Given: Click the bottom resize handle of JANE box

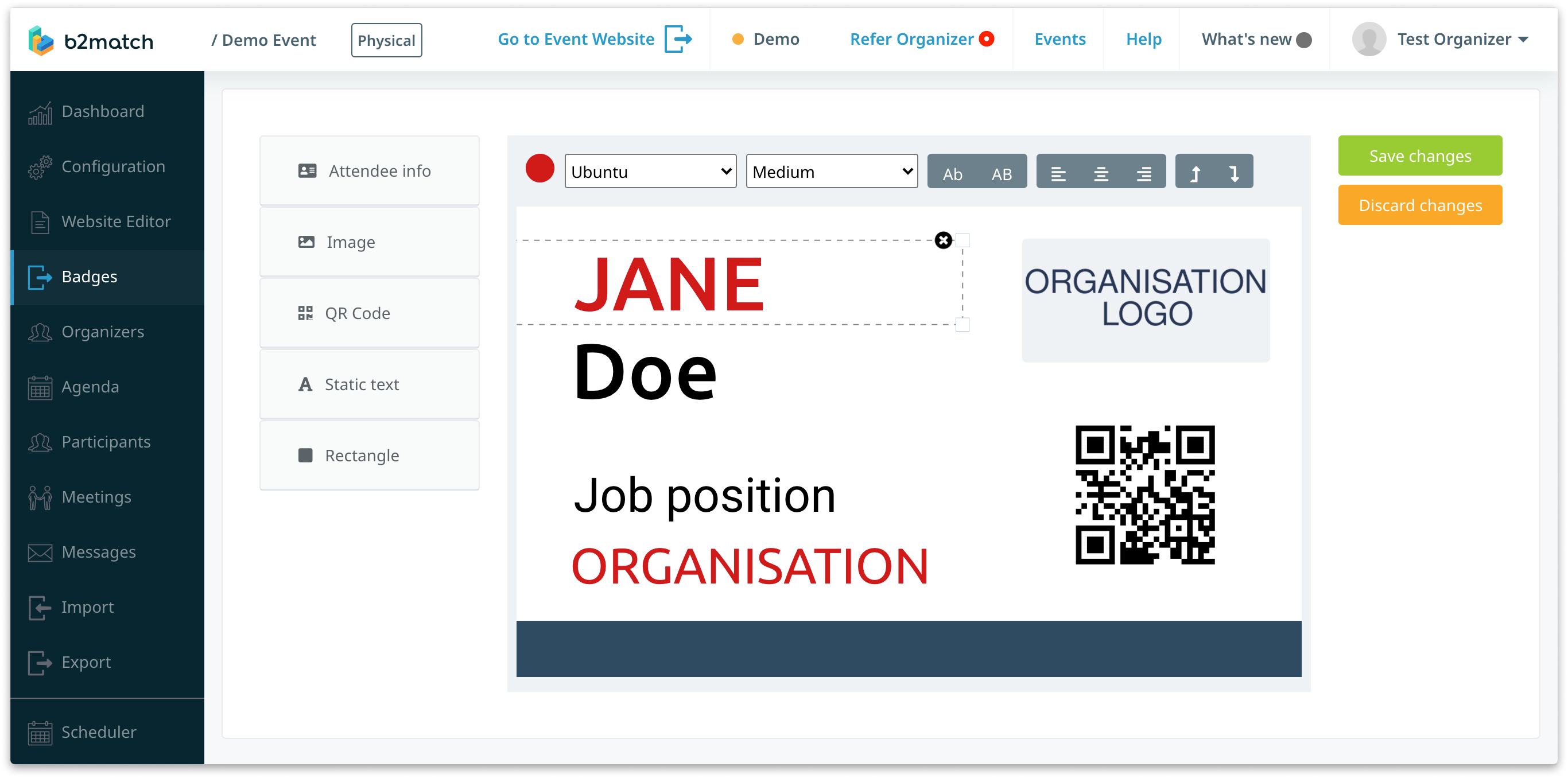Looking at the screenshot, I should coord(963,325).
